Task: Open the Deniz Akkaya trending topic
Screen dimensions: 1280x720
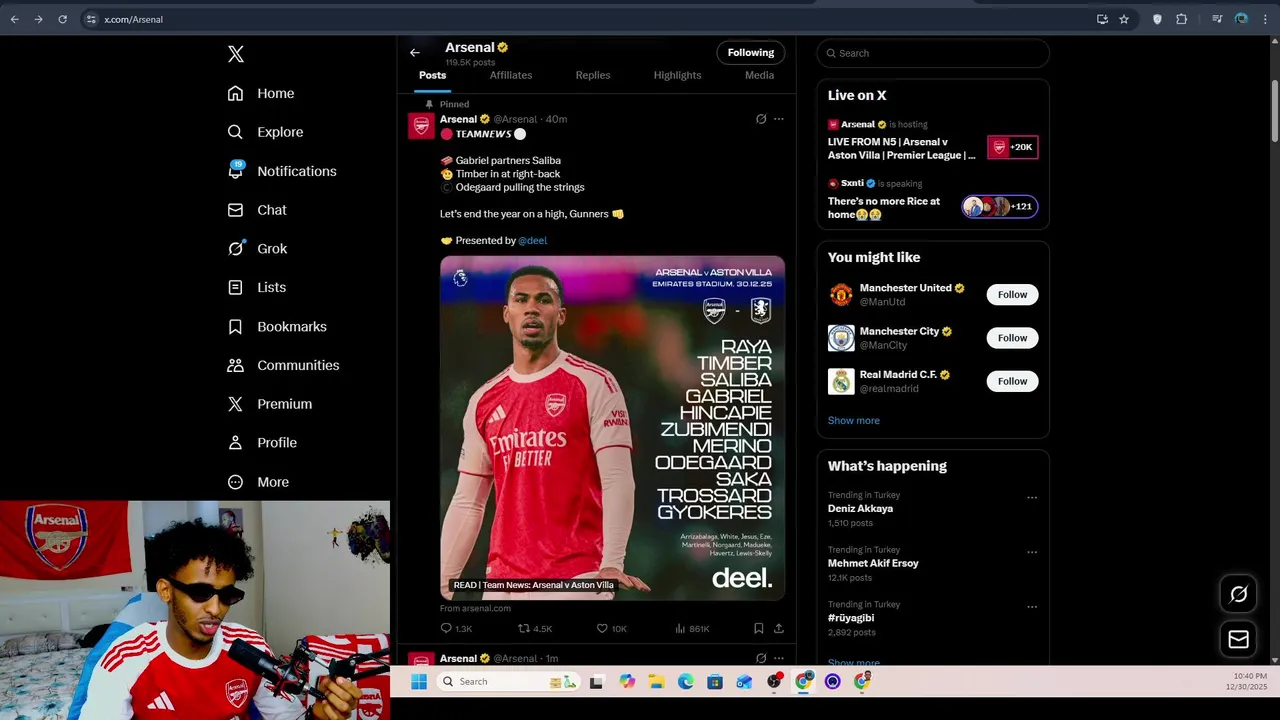Action: tap(860, 509)
